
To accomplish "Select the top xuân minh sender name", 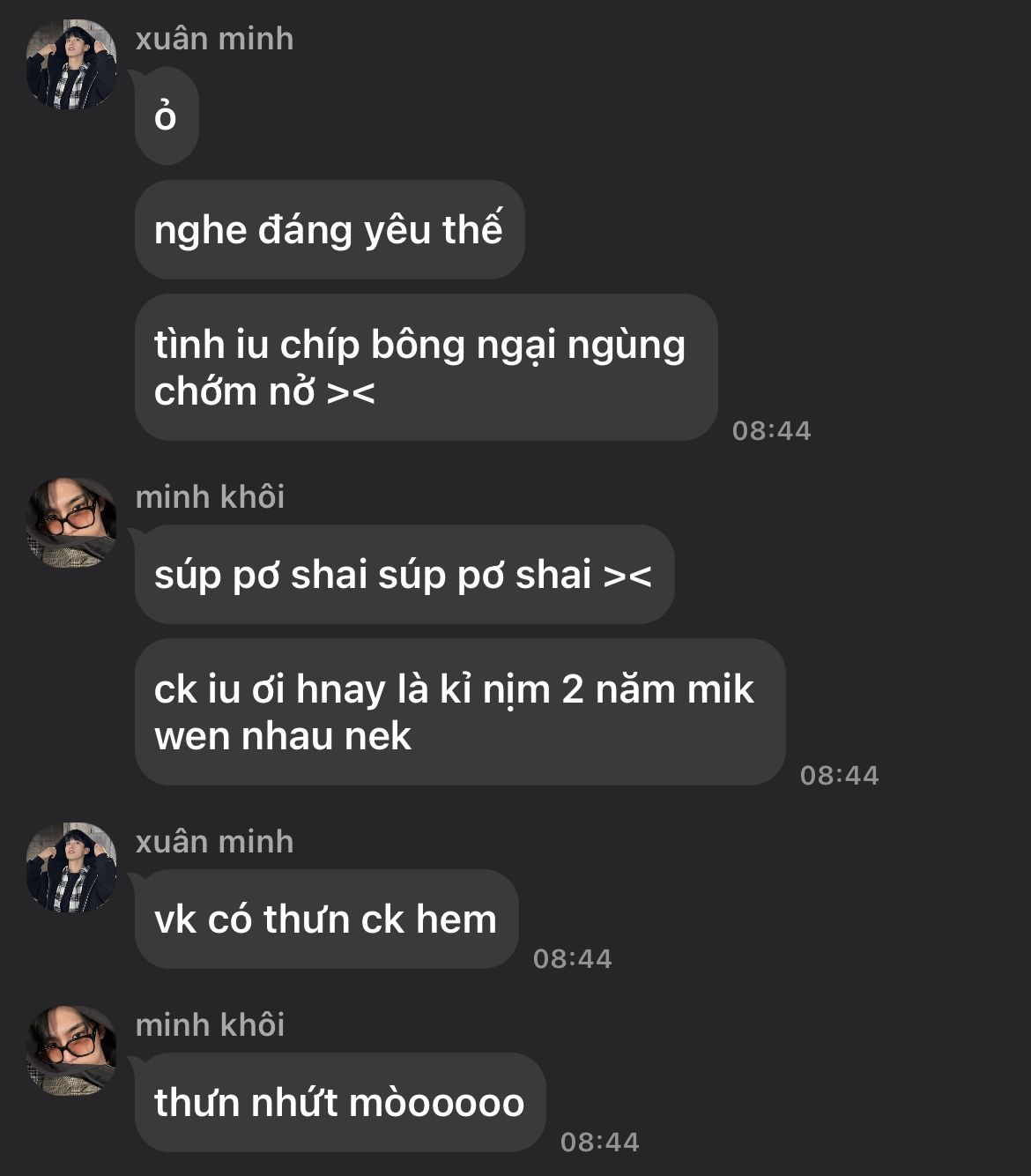I will click(214, 39).
